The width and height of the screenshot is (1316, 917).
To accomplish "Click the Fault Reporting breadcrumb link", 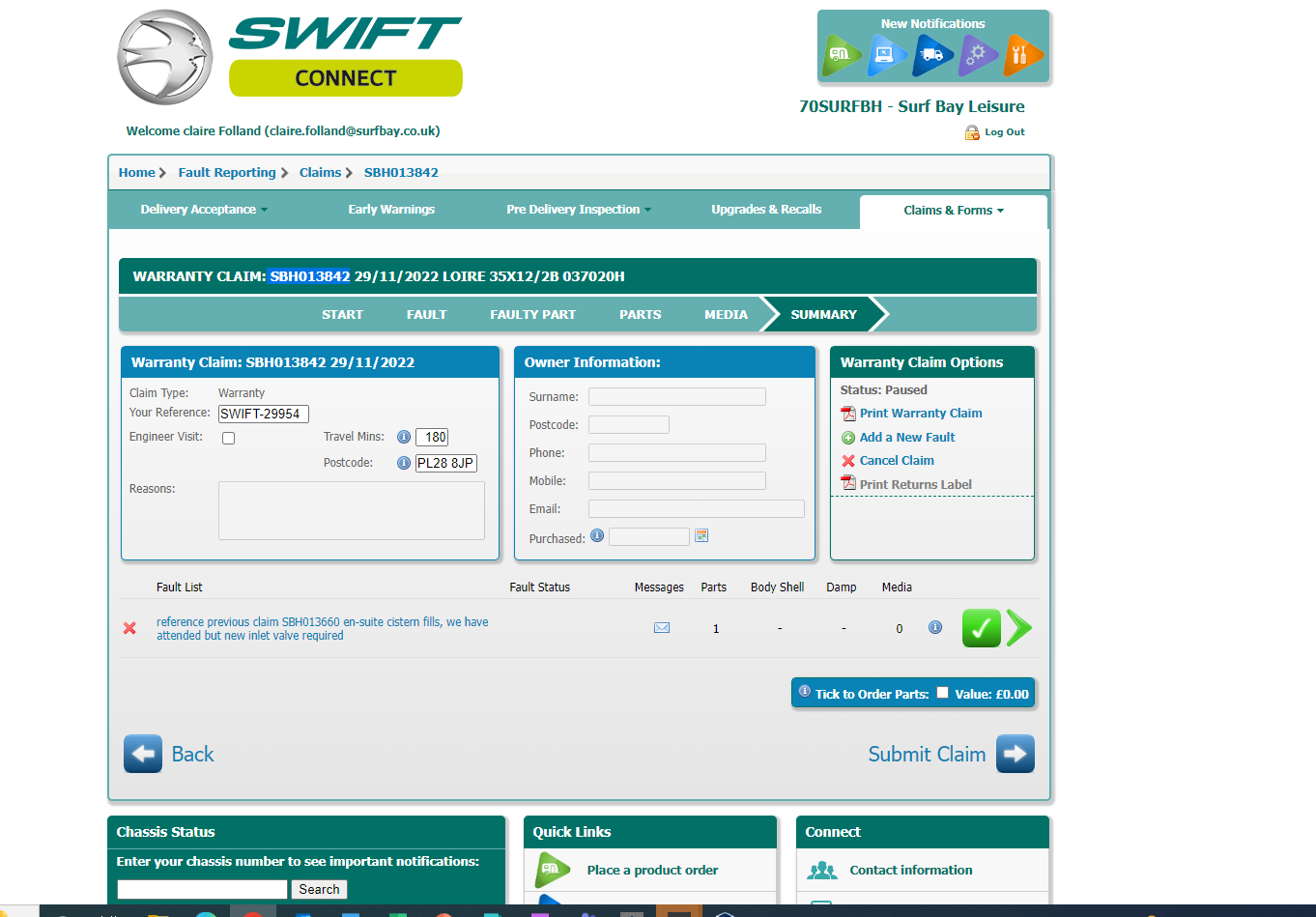I will pyautogui.click(x=227, y=173).
